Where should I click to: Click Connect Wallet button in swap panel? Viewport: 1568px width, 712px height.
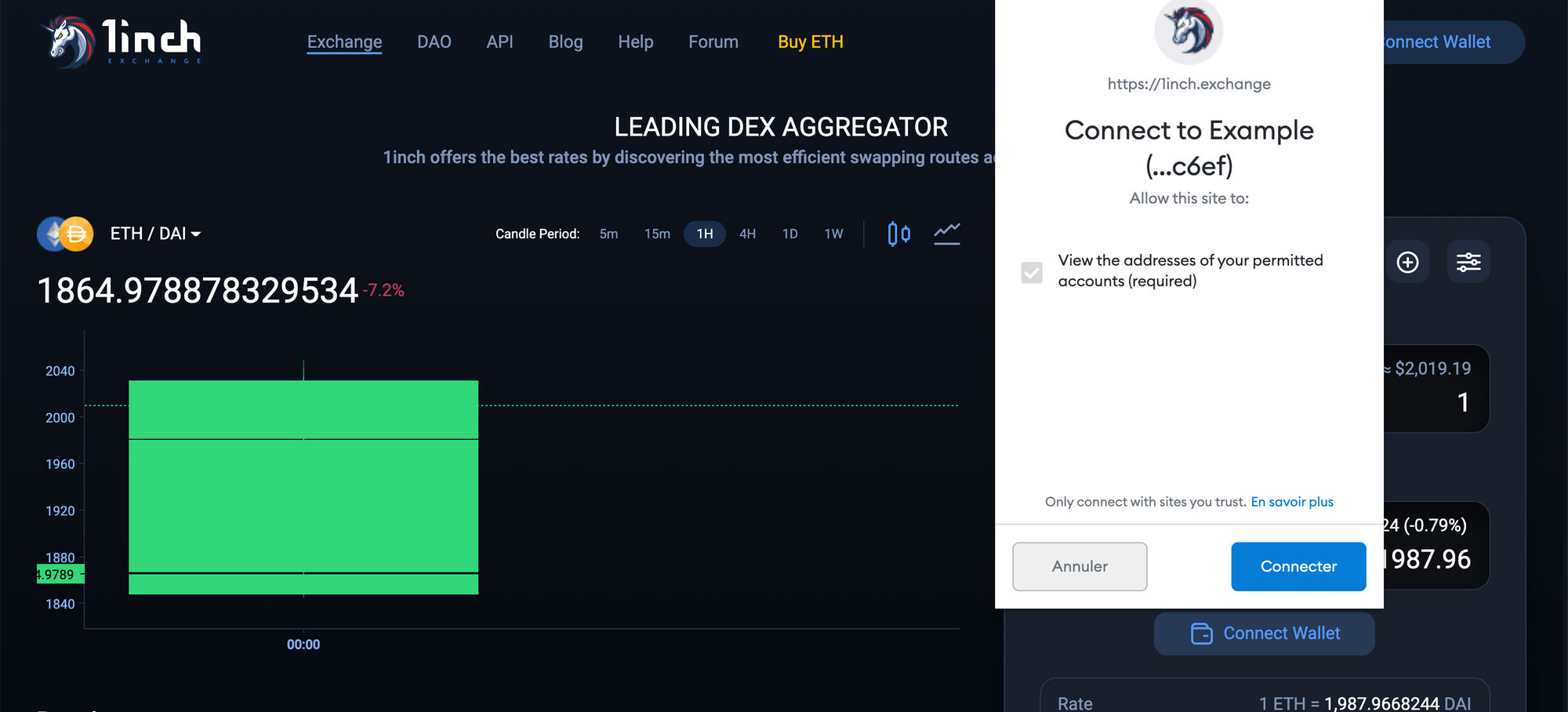(x=1265, y=634)
